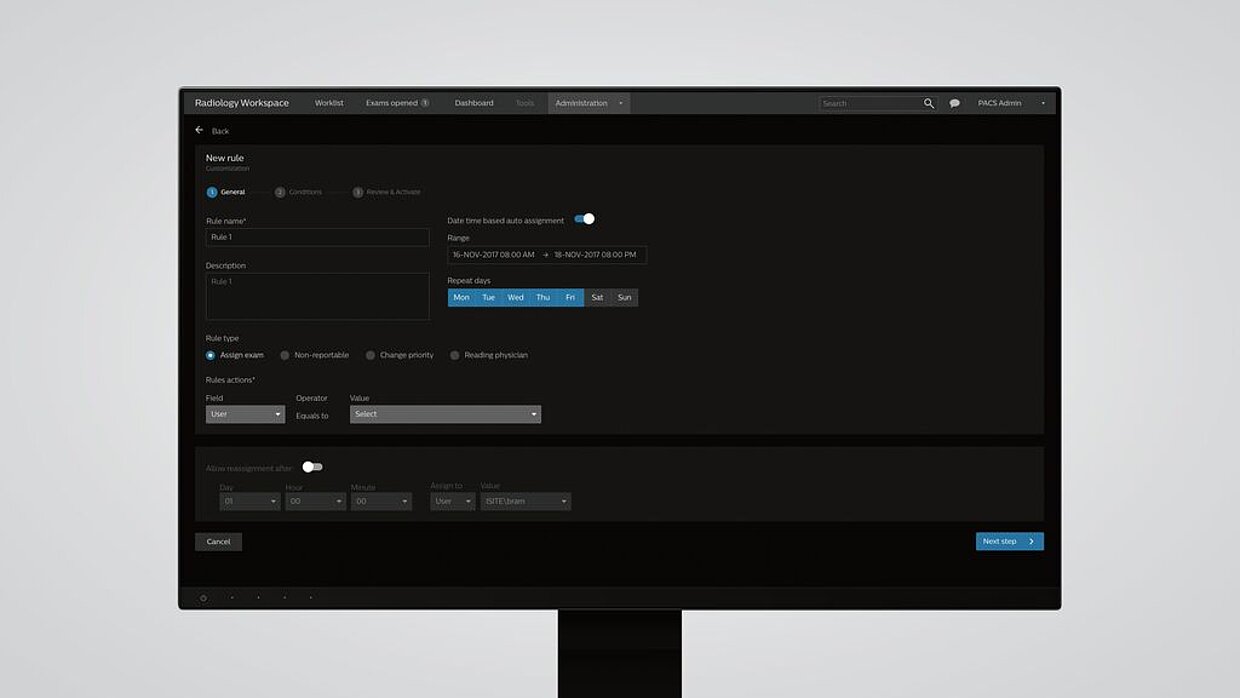
Task: Select the Non-reportable rule type
Action: (x=285, y=355)
